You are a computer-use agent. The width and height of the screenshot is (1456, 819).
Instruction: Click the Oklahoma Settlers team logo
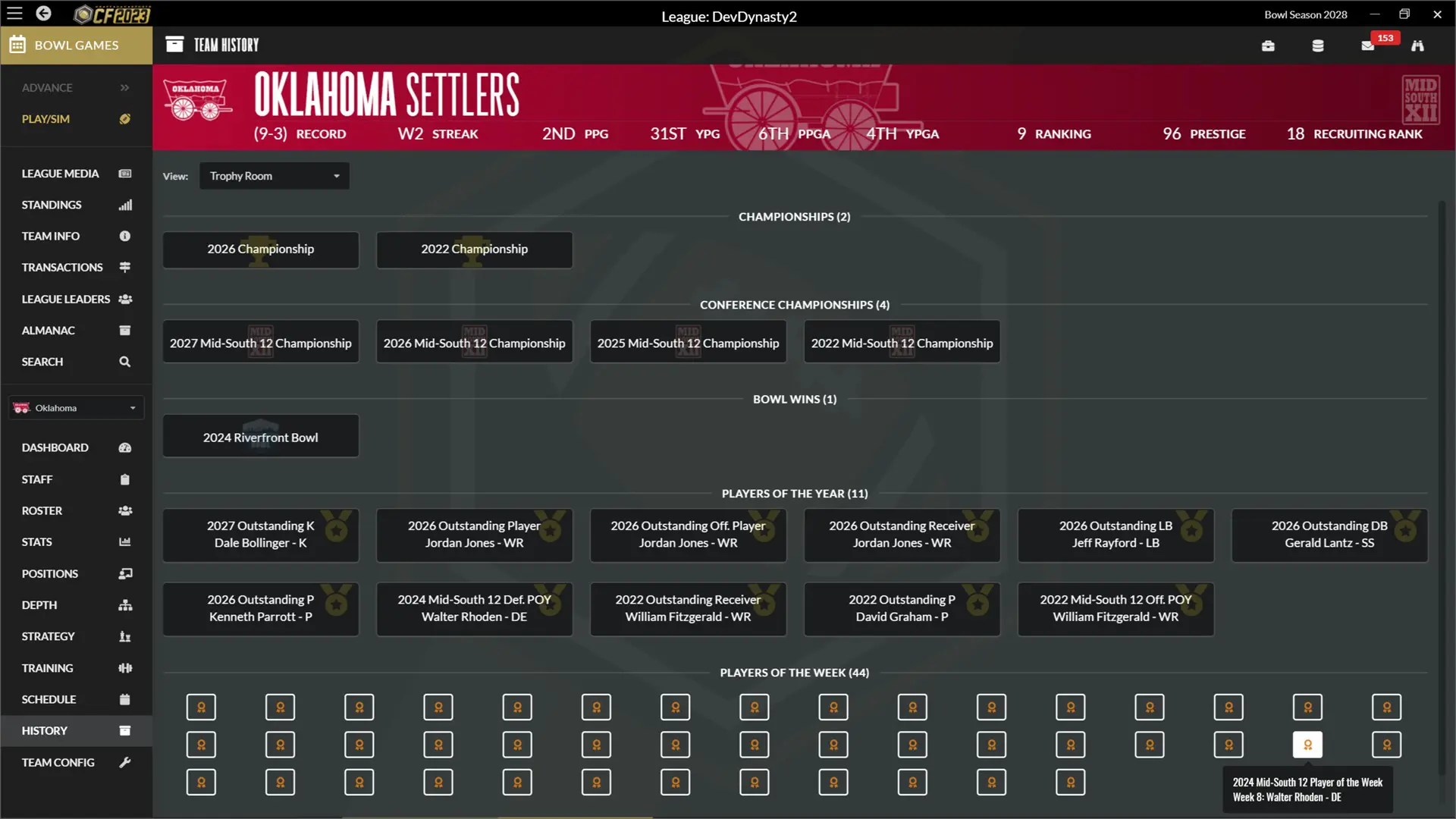(x=196, y=99)
